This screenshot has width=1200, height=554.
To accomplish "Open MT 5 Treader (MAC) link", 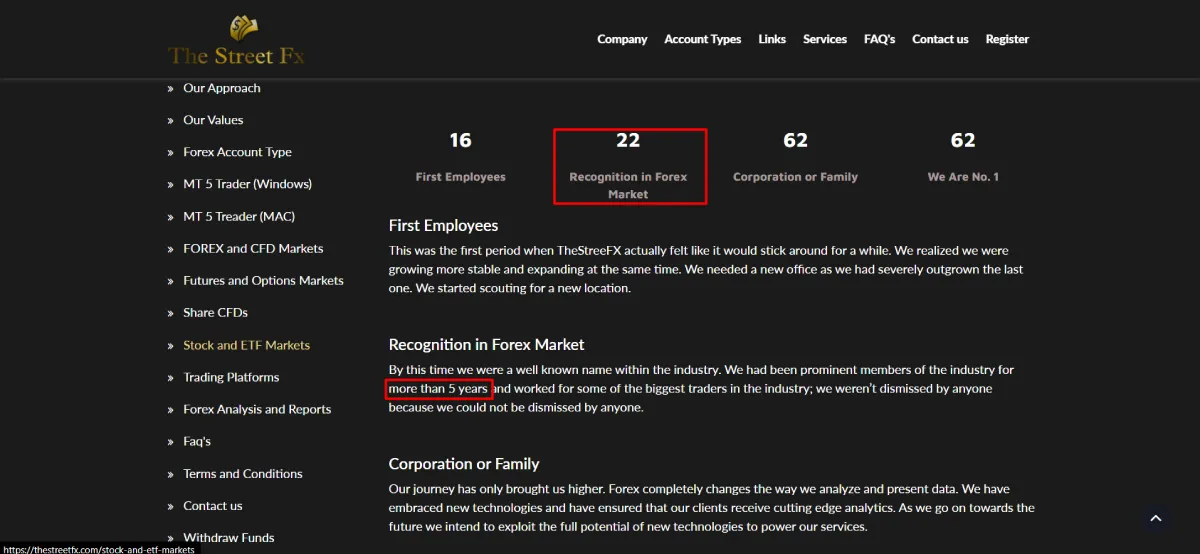I will [239, 216].
